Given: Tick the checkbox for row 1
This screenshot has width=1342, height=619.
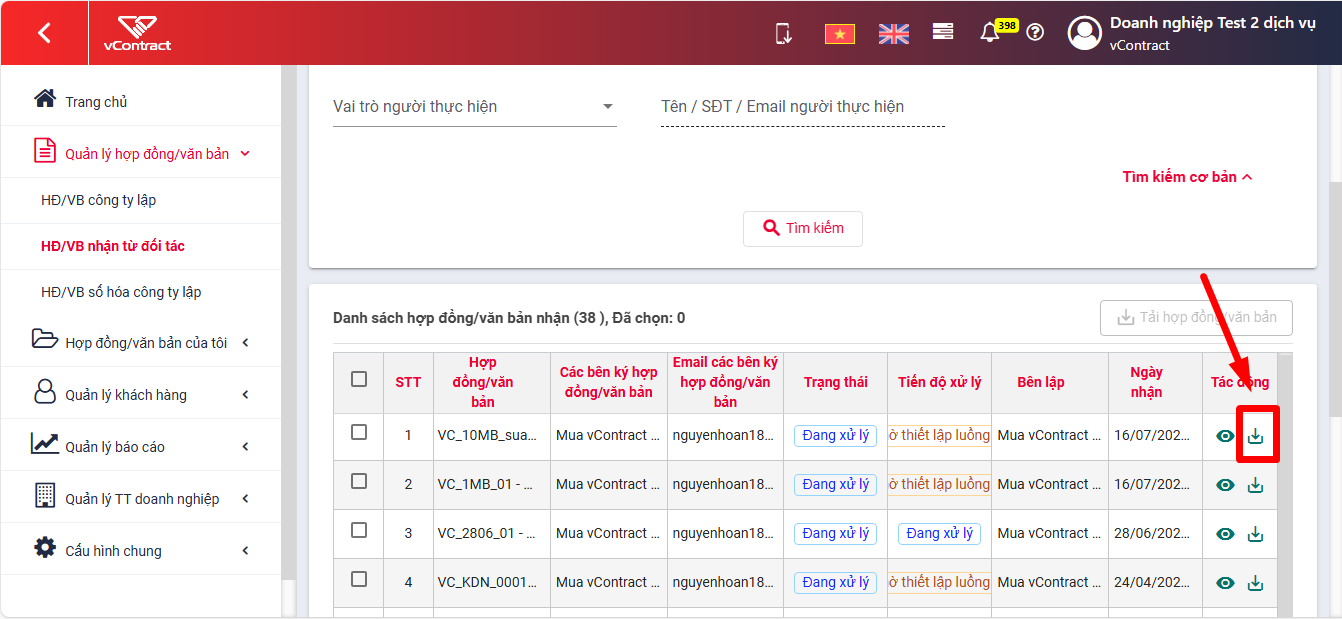Looking at the screenshot, I should point(359,432).
